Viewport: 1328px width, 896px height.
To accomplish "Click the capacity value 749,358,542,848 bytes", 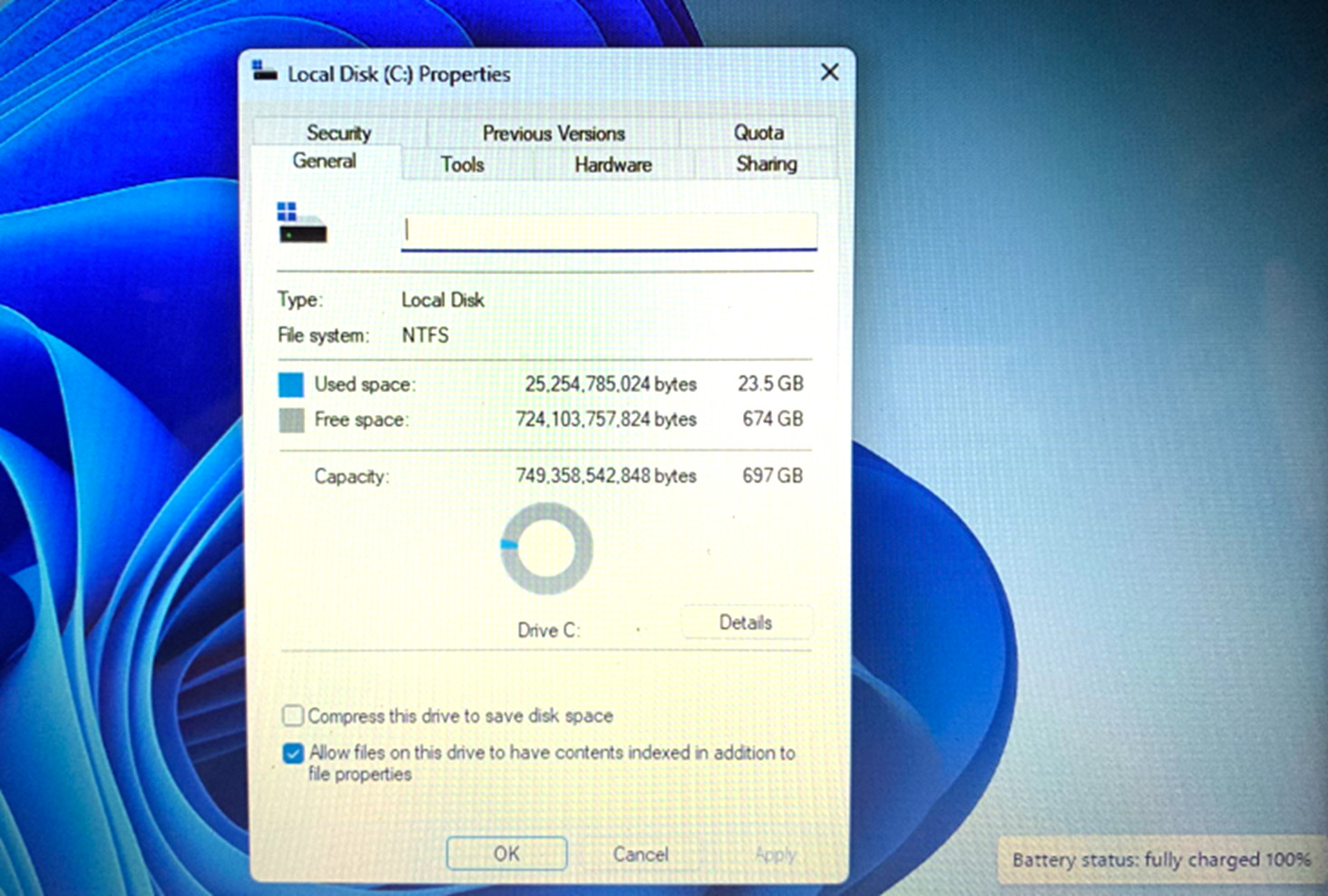I will [x=606, y=476].
